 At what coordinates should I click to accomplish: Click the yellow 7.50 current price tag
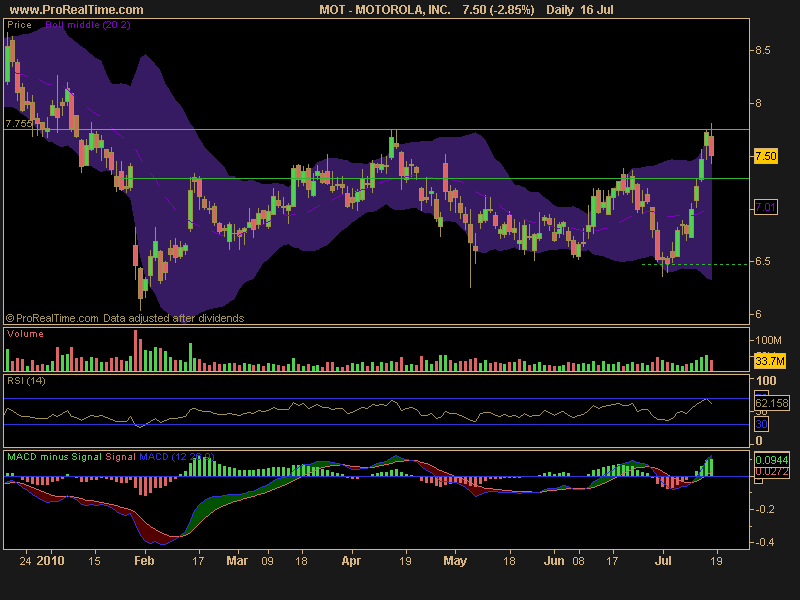tap(766, 156)
